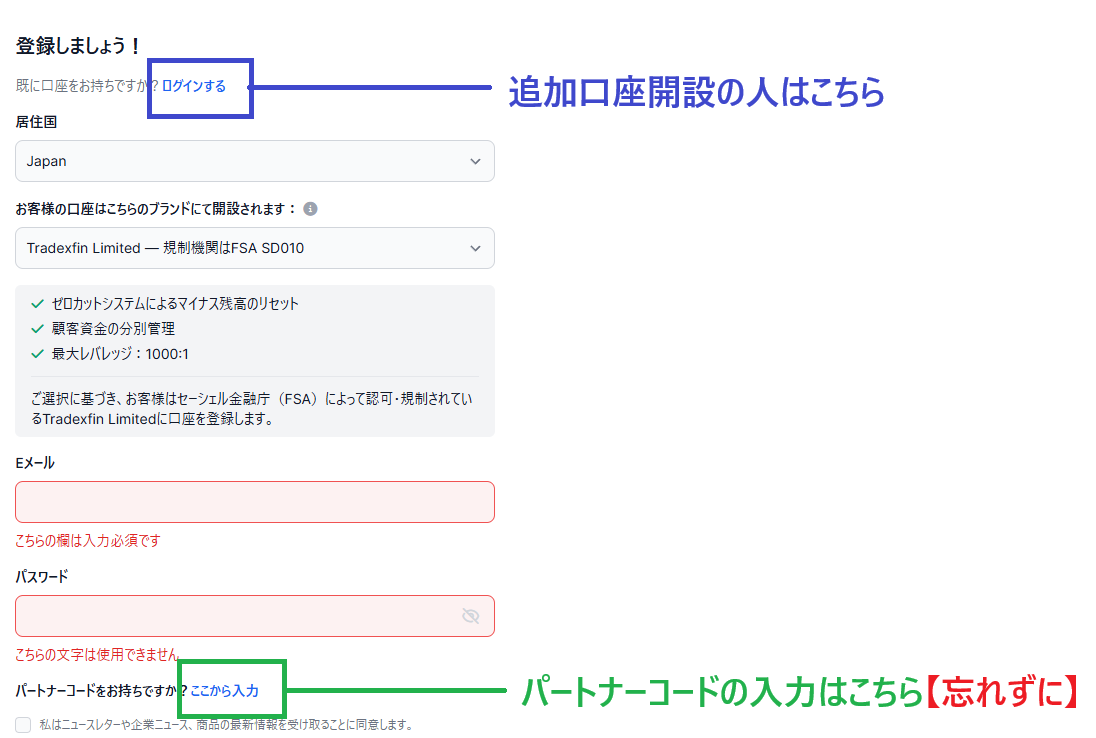Open the 居住国 dropdown showing Japan
1096x738 pixels.
(240, 161)
